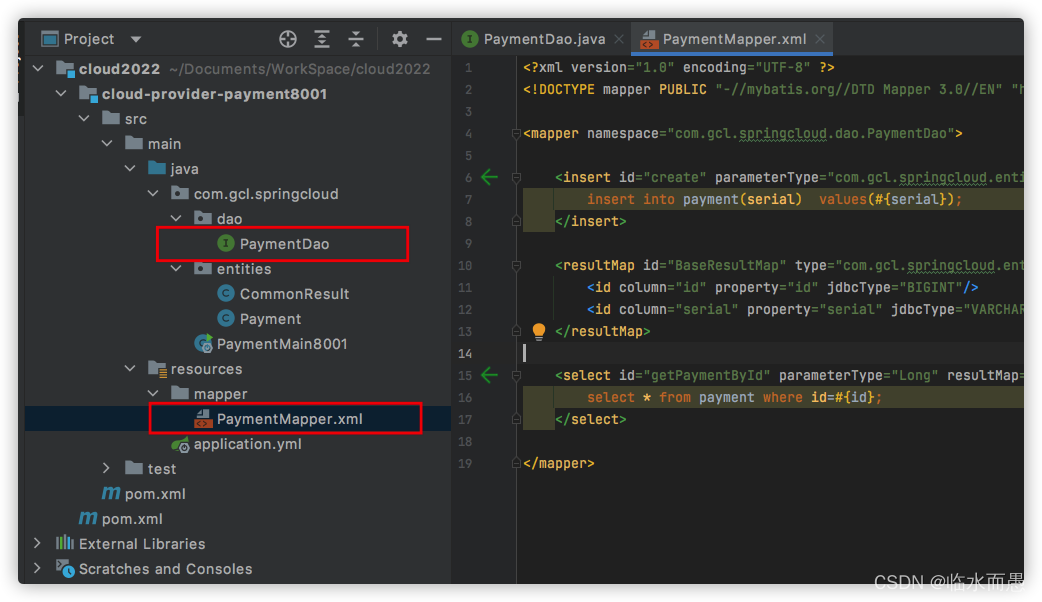The width and height of the screenshot is (1042, 602).
Task: Select CommonResult in the project tree
Action: tap(294, 294)
